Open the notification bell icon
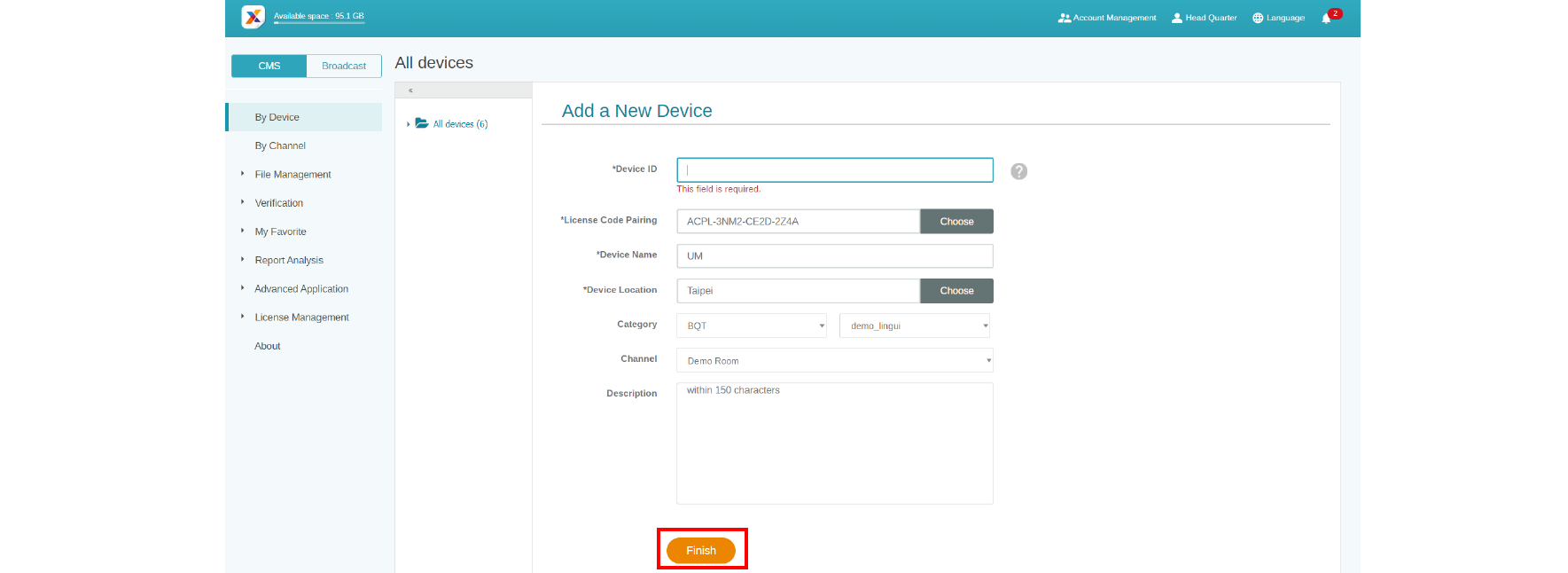 pos(1326,18)
